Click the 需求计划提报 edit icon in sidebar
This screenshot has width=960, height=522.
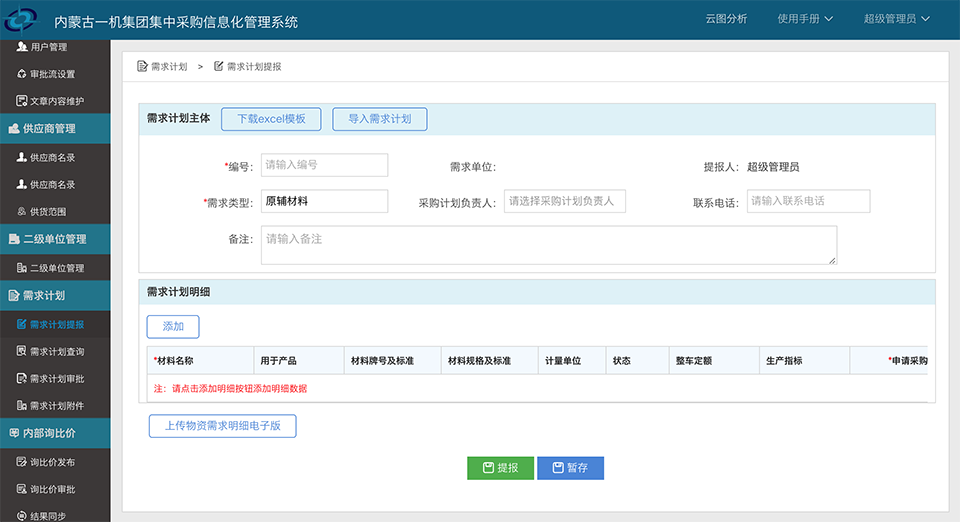coord(21,324)
